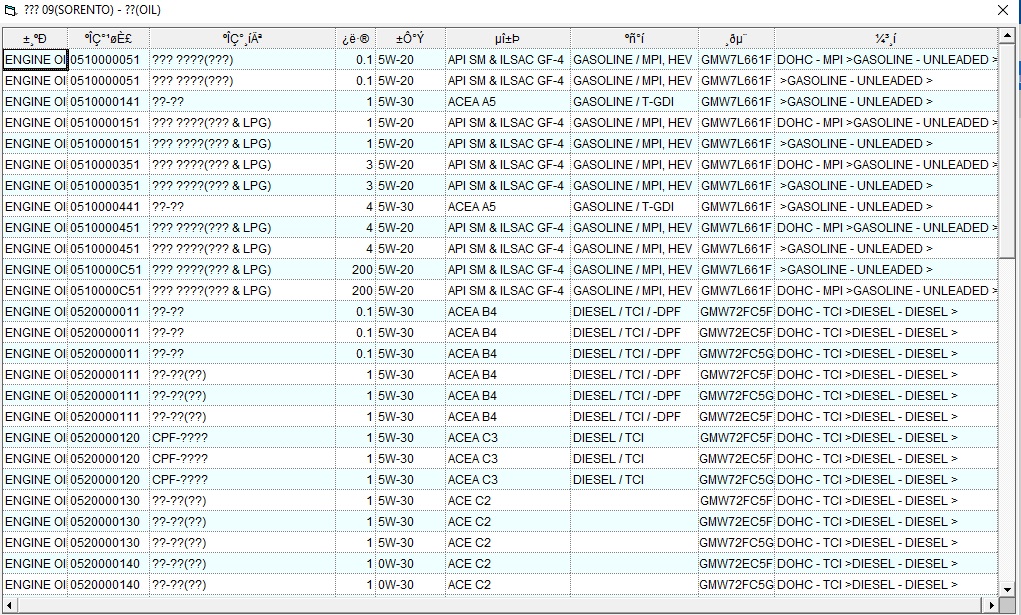Click header above the GMW7L661F code column

pos(736,39)
